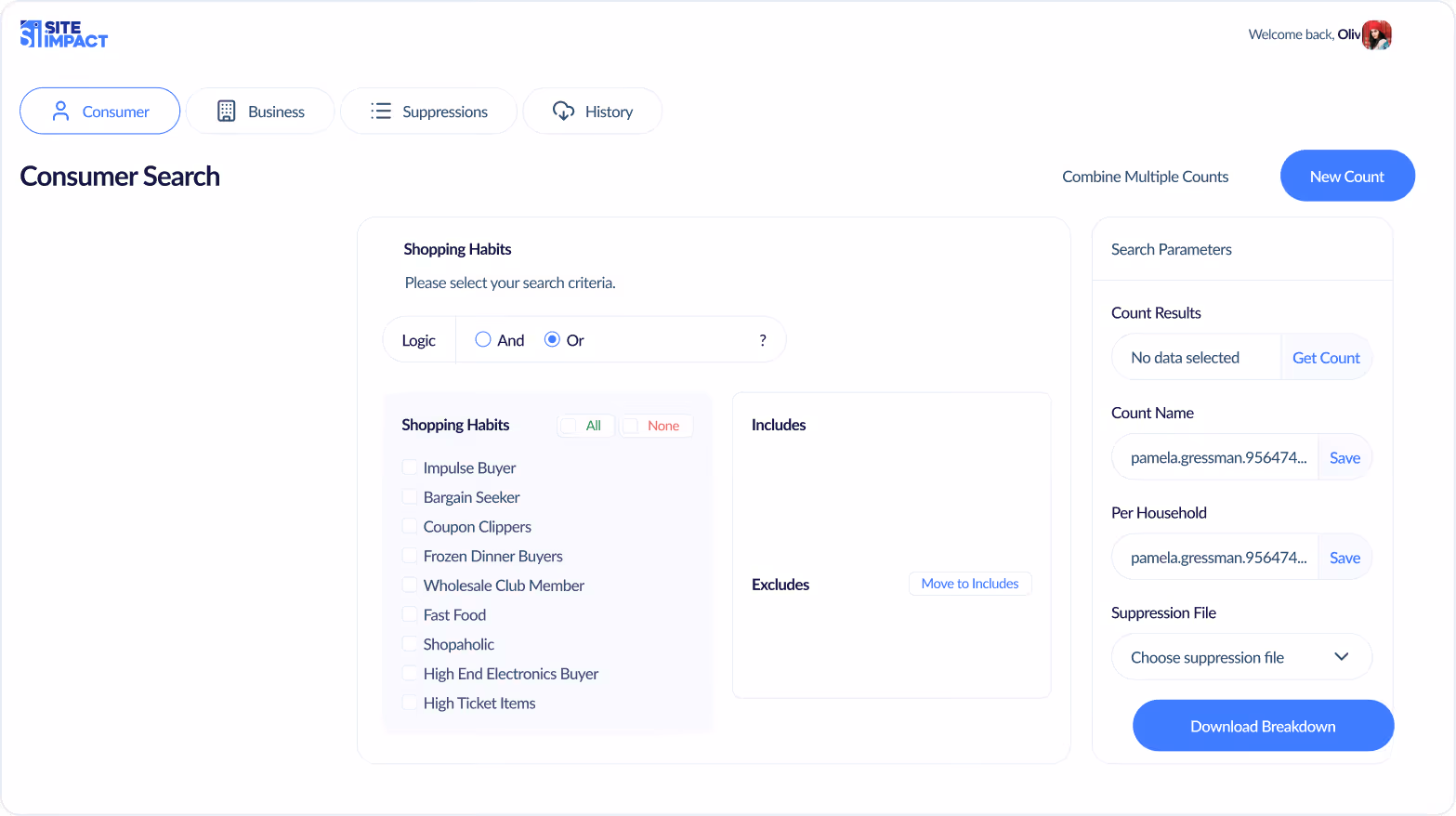The width and height of the screenshot is (1456, 816).
Task: Select the And logic option
Action: pyautogui.click(x=483, y=340)
